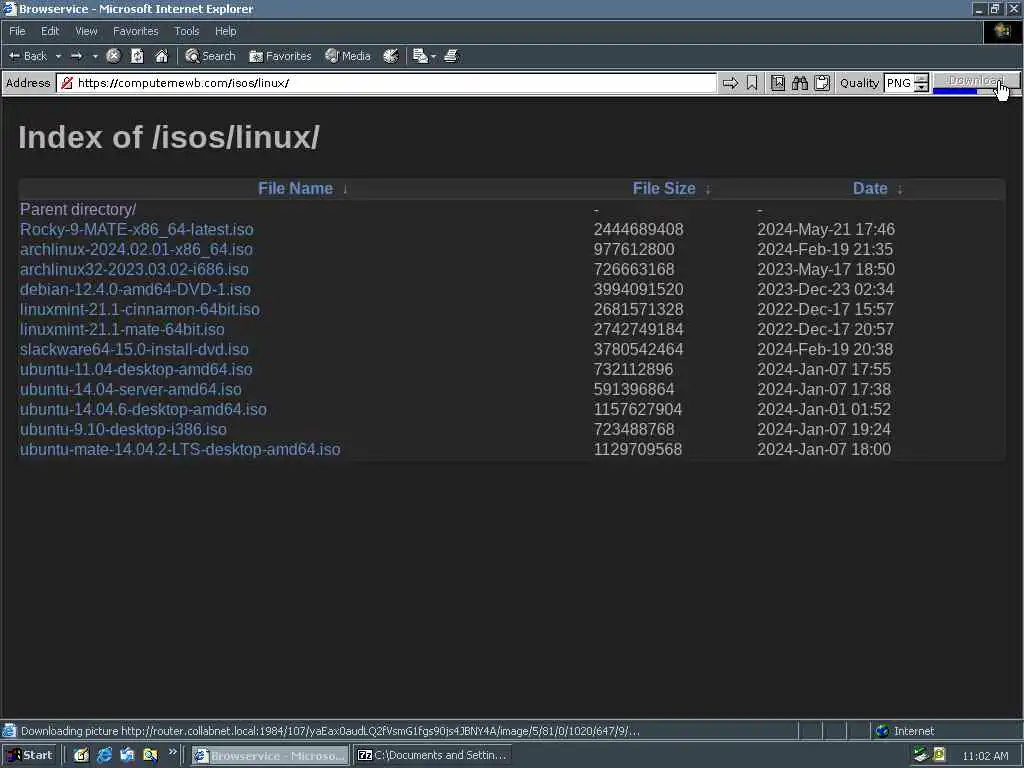The width and height of the screenshot is (1024, 768).
Task: Open archlinux-2024.02.01-x86_64.iso link
Action: [136, 249]
